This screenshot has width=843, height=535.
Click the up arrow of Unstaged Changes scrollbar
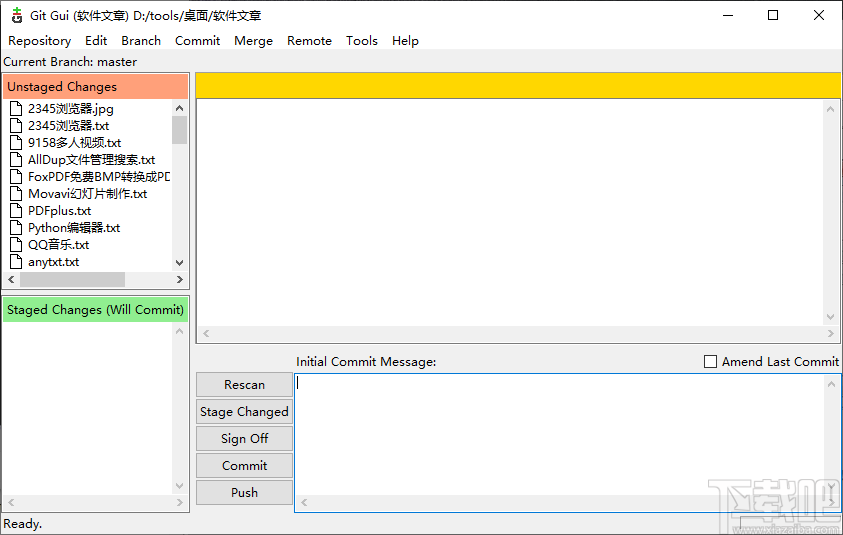180,108
